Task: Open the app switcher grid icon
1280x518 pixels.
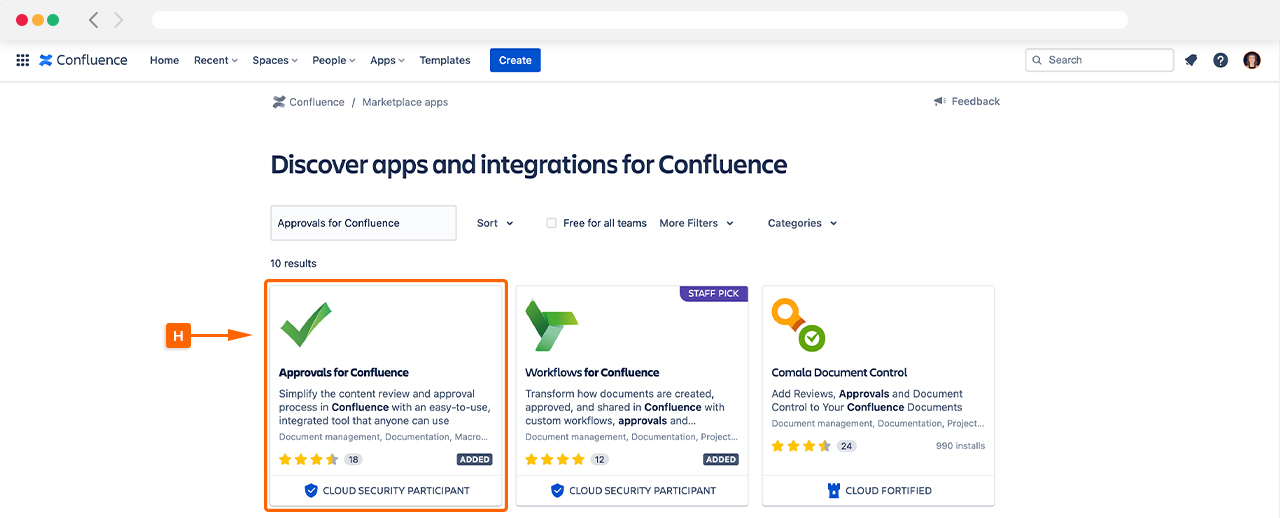Action: point(22,60)
